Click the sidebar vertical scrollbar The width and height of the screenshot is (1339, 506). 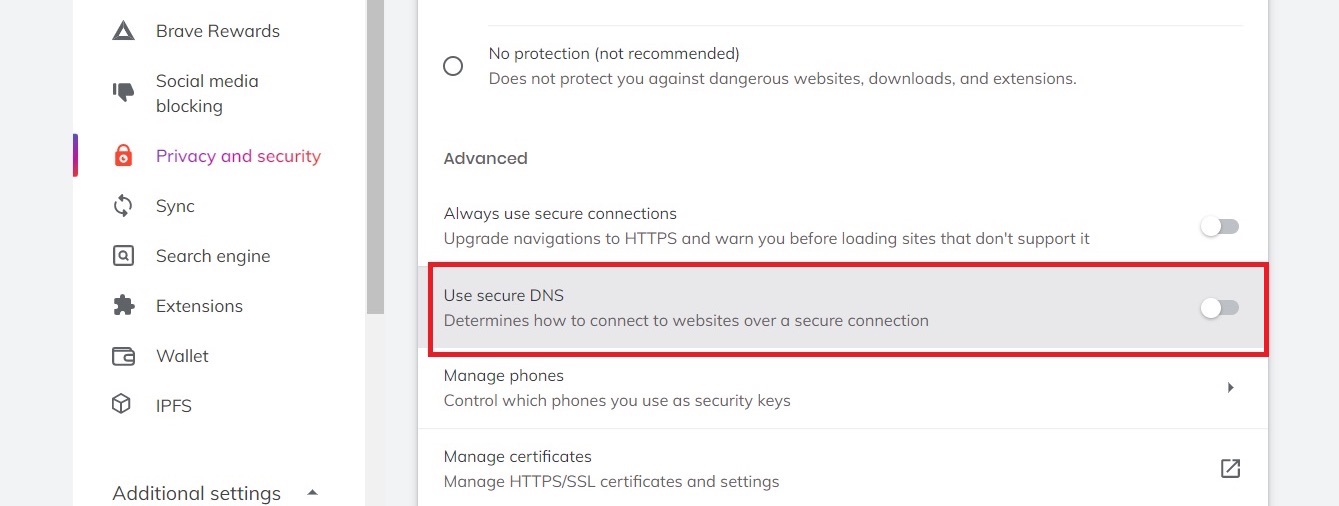(x=375, y=150)
